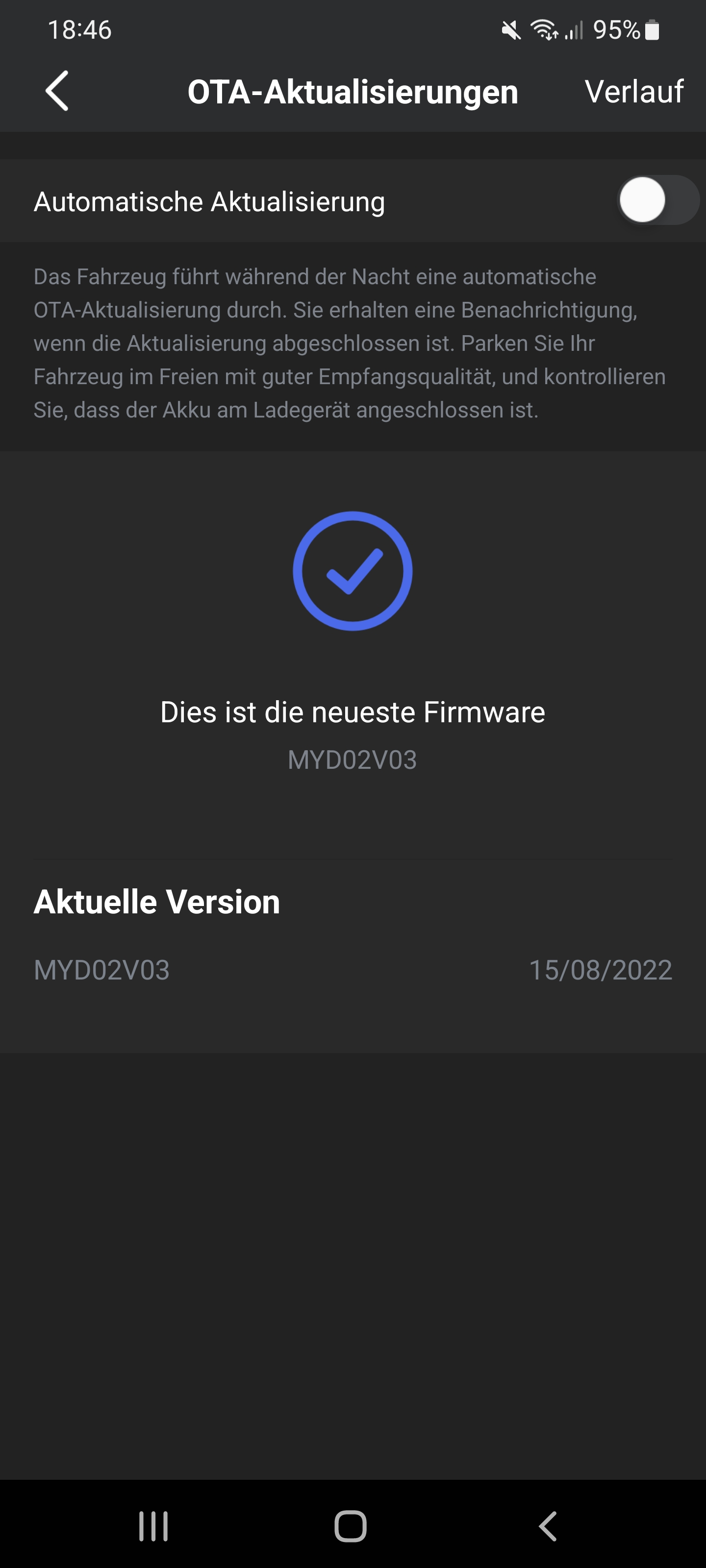The width and height of the screenshot is (706, 1568).
Task: Tap the Wi-Fi status icon
Action: 544,30
